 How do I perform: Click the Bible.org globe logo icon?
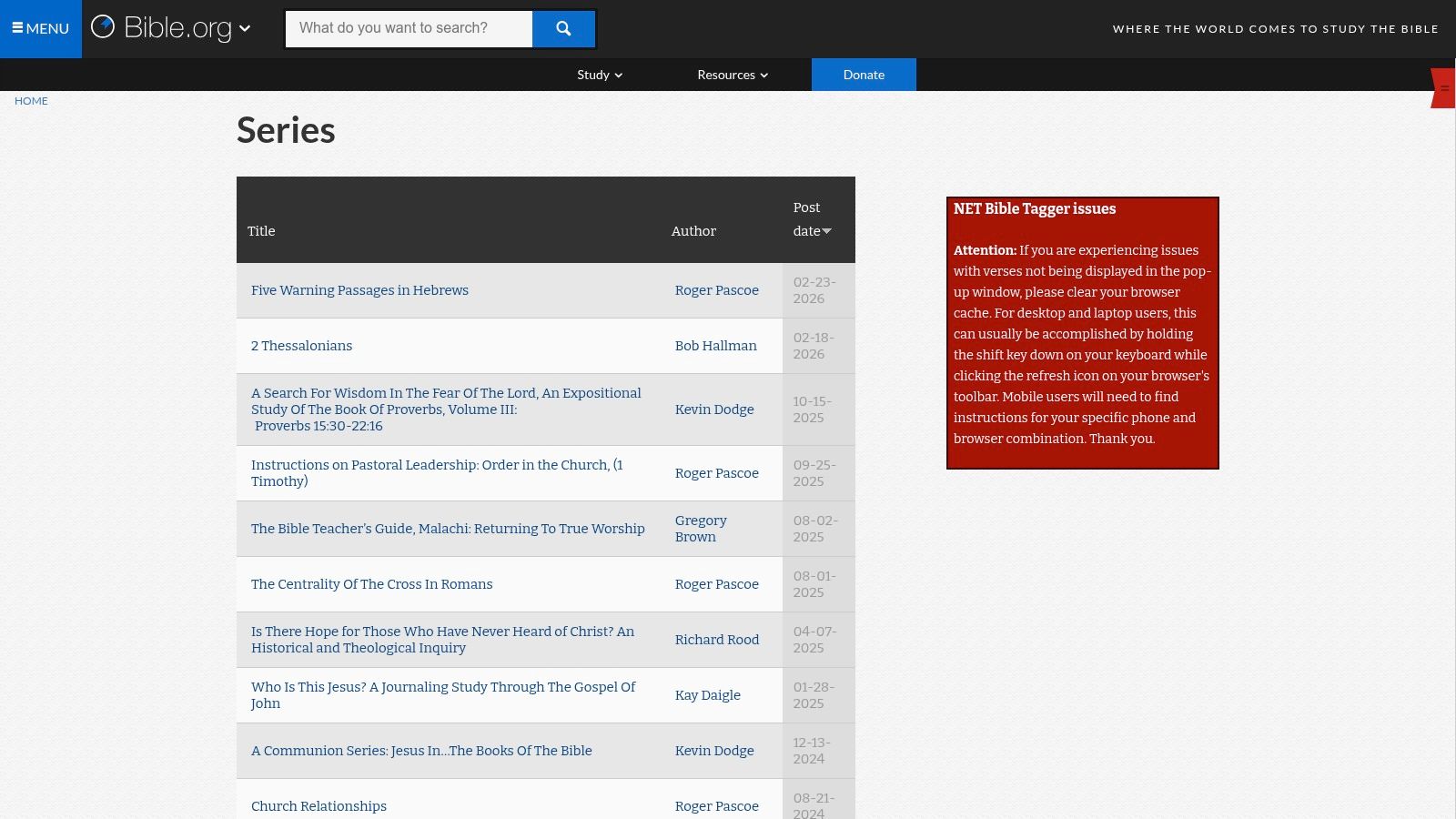coord(103,27)
